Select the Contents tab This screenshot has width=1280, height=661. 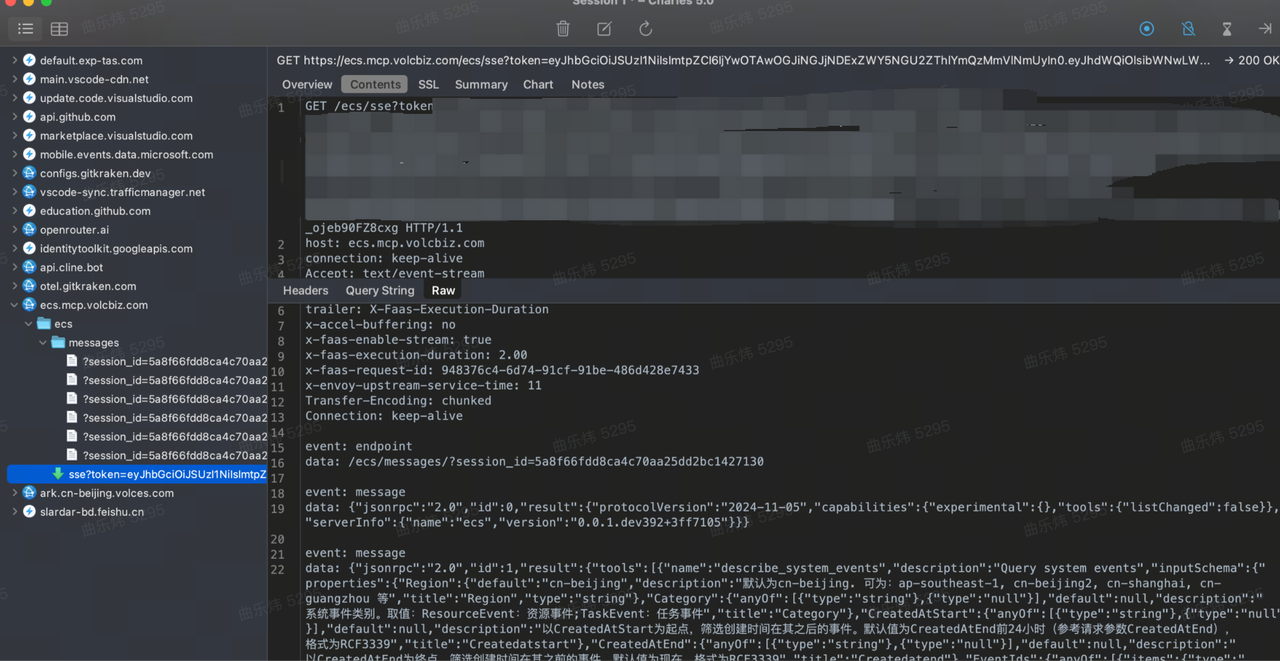point(376,85)
